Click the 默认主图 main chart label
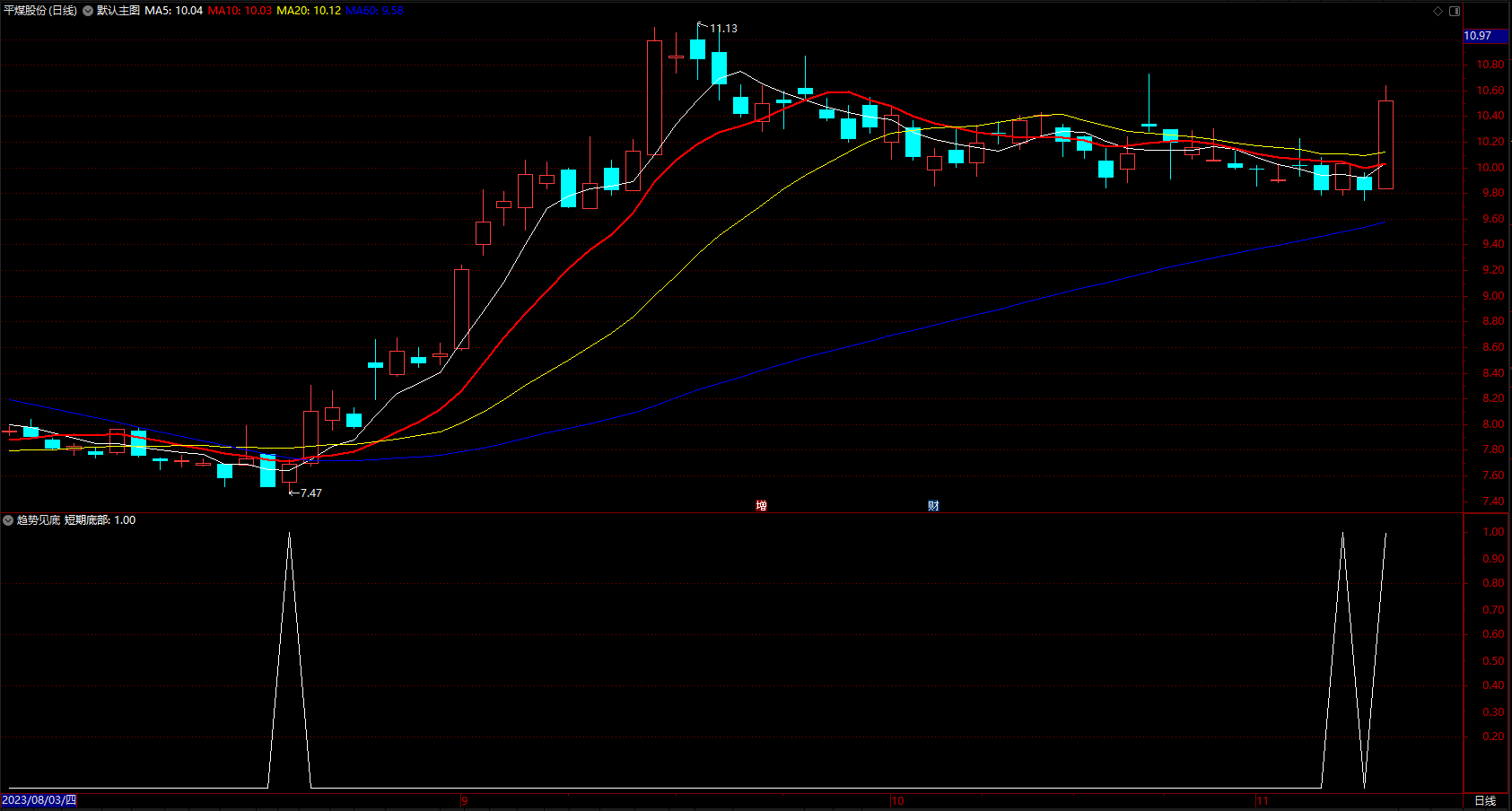 [118, 11]
